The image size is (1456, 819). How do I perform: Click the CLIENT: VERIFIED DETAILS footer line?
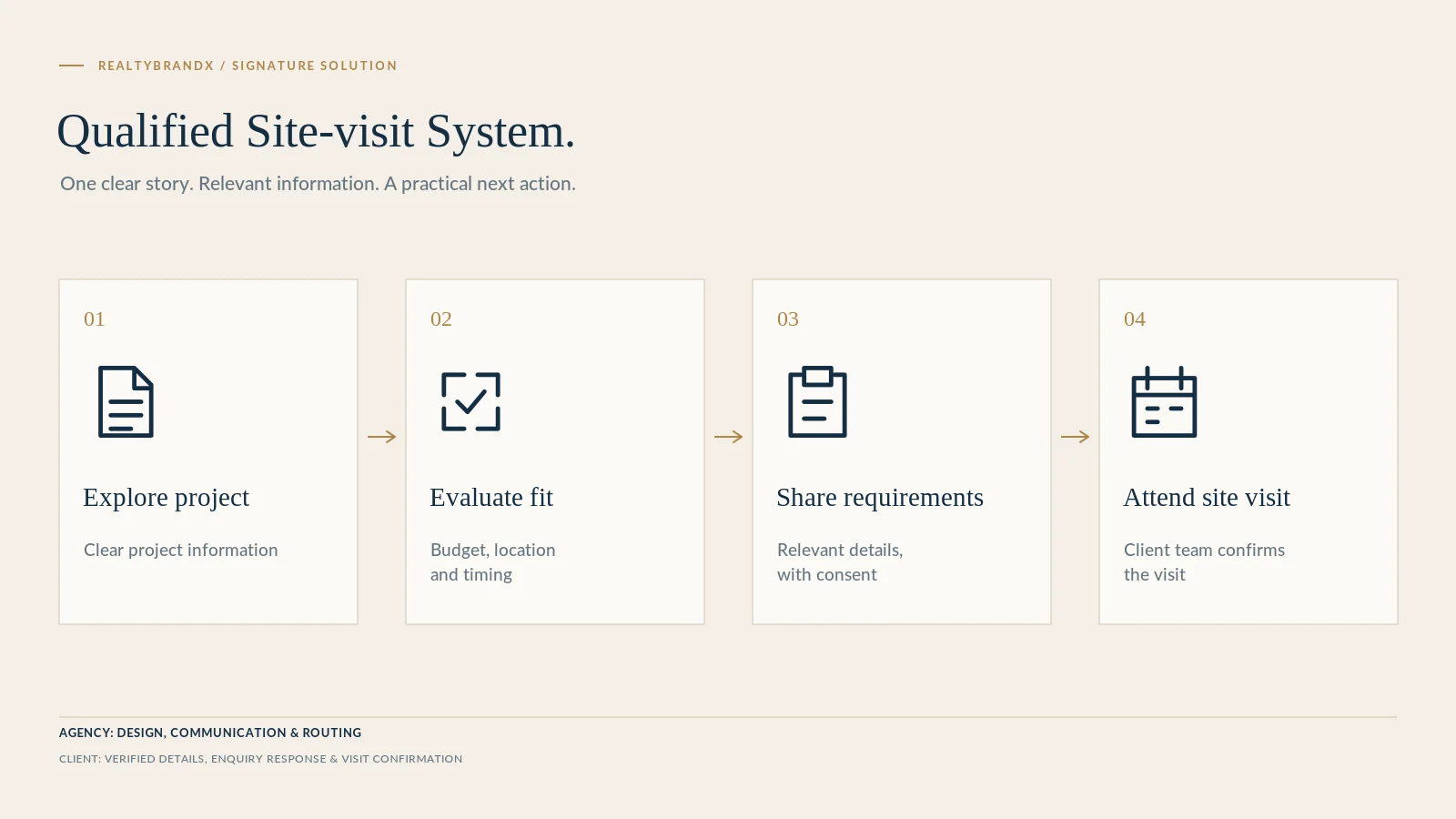tap(260, 759)
